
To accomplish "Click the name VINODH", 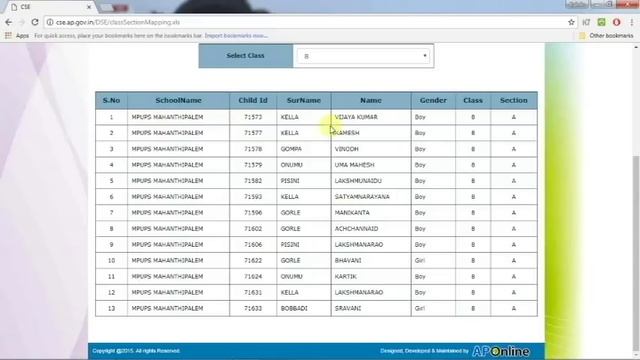I will point(347,149).
